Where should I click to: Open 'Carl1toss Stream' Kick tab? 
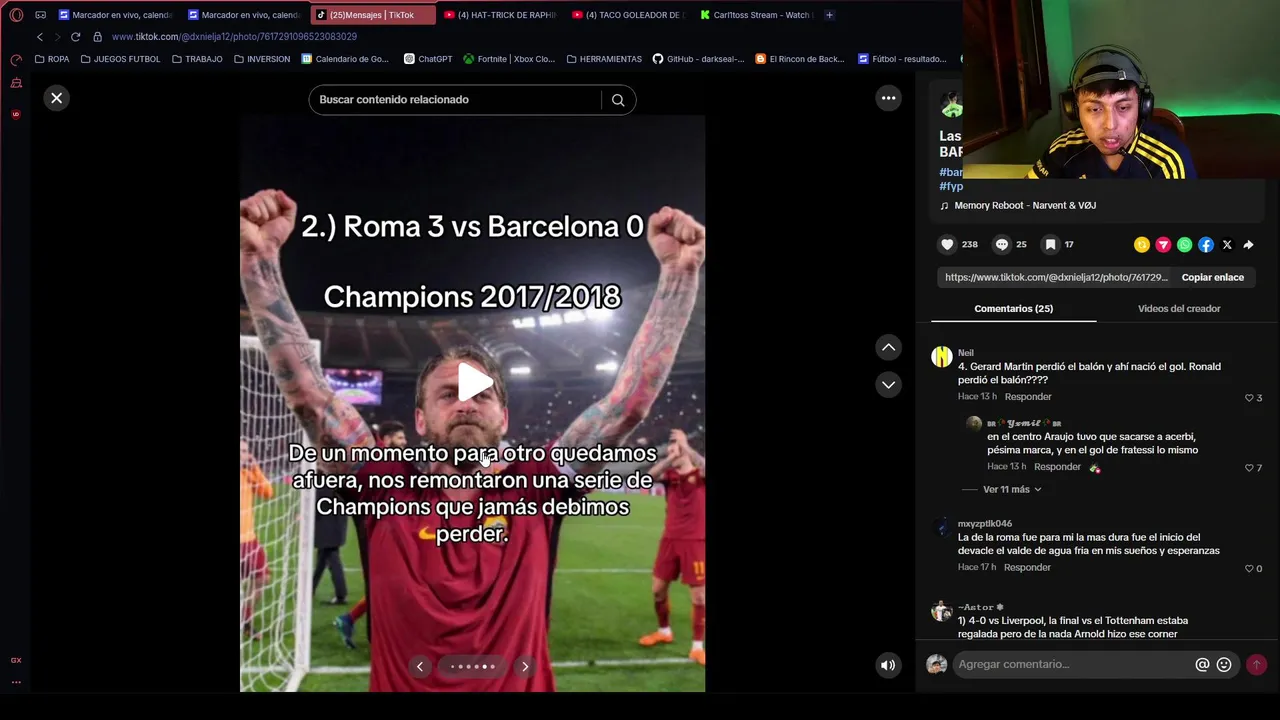pyautogui.click(x=757, y=15)
